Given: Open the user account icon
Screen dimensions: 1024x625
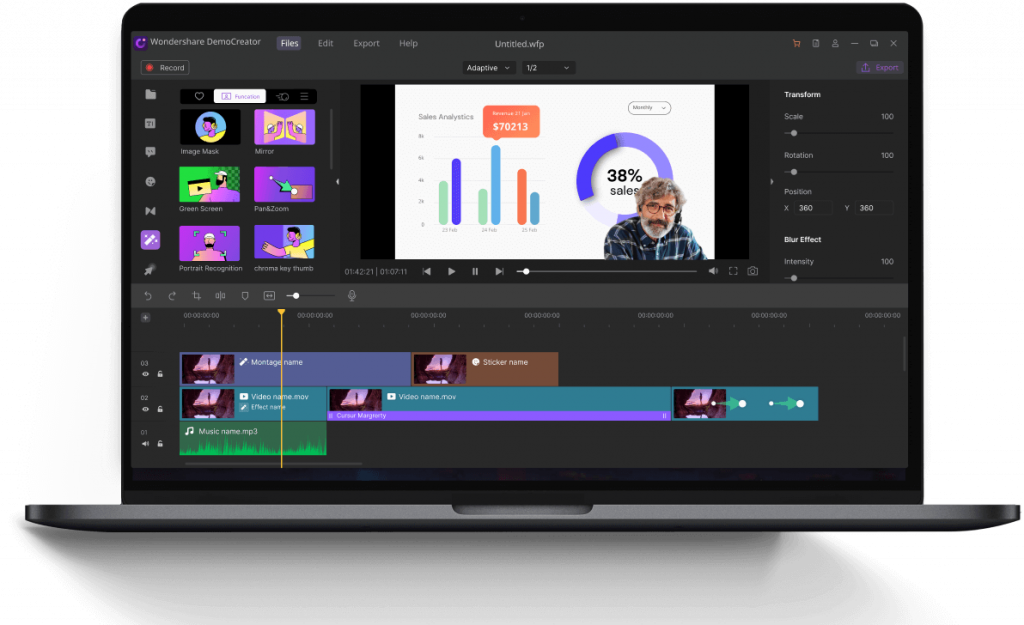Looking at the screenshot, I should 835,43.
